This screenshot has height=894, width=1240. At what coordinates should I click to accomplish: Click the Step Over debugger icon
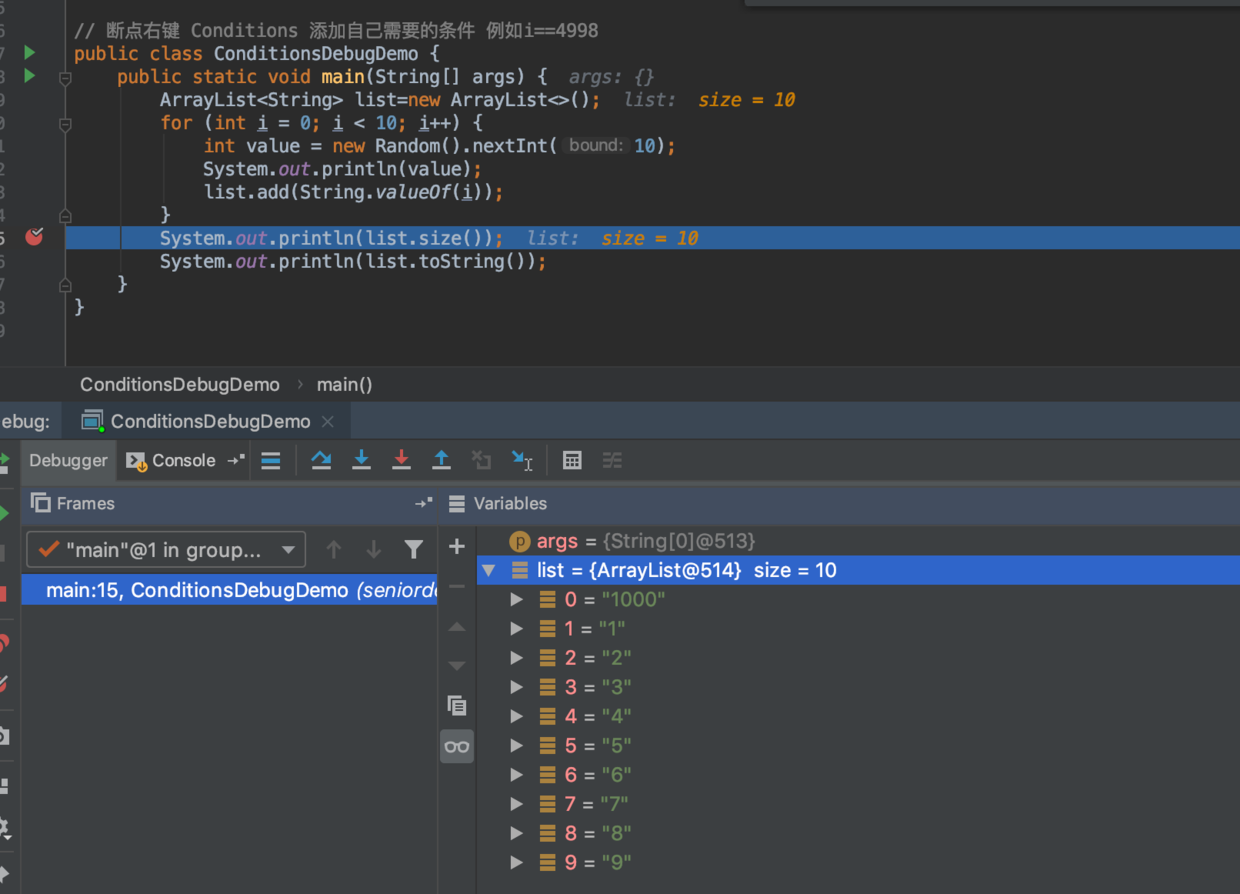click(321, 460)
